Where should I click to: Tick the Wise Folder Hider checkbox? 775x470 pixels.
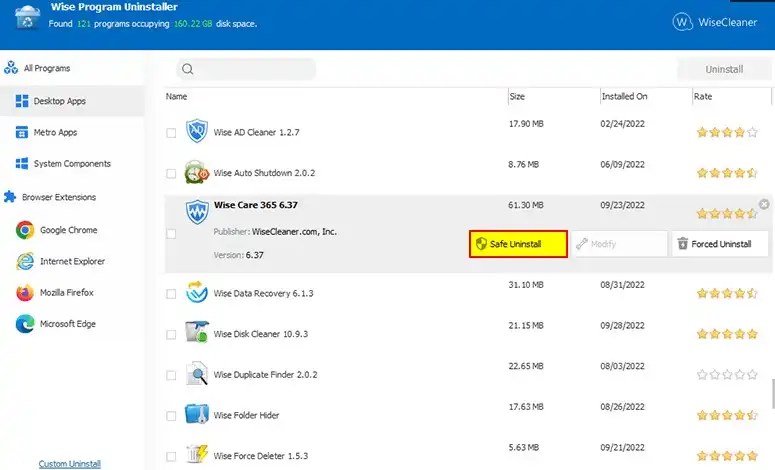tap(171, 416)
